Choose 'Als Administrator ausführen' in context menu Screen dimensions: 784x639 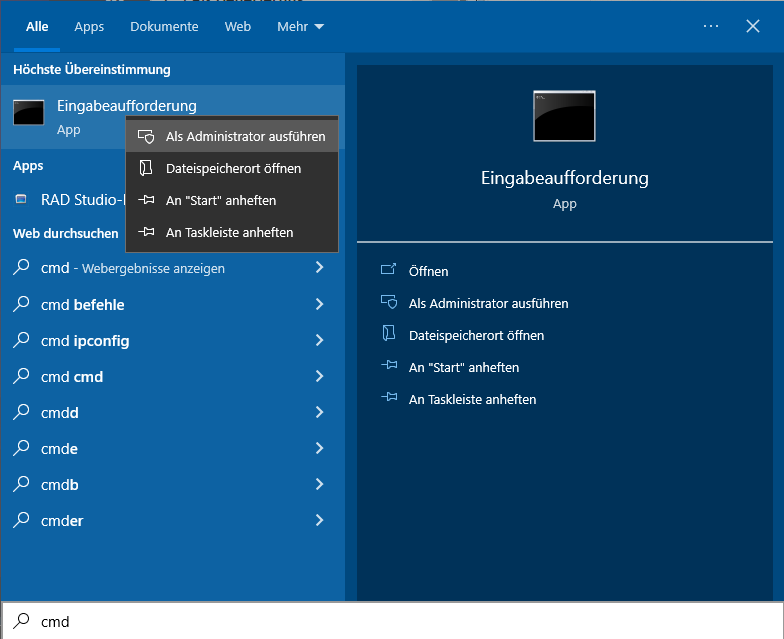[232, 136]
